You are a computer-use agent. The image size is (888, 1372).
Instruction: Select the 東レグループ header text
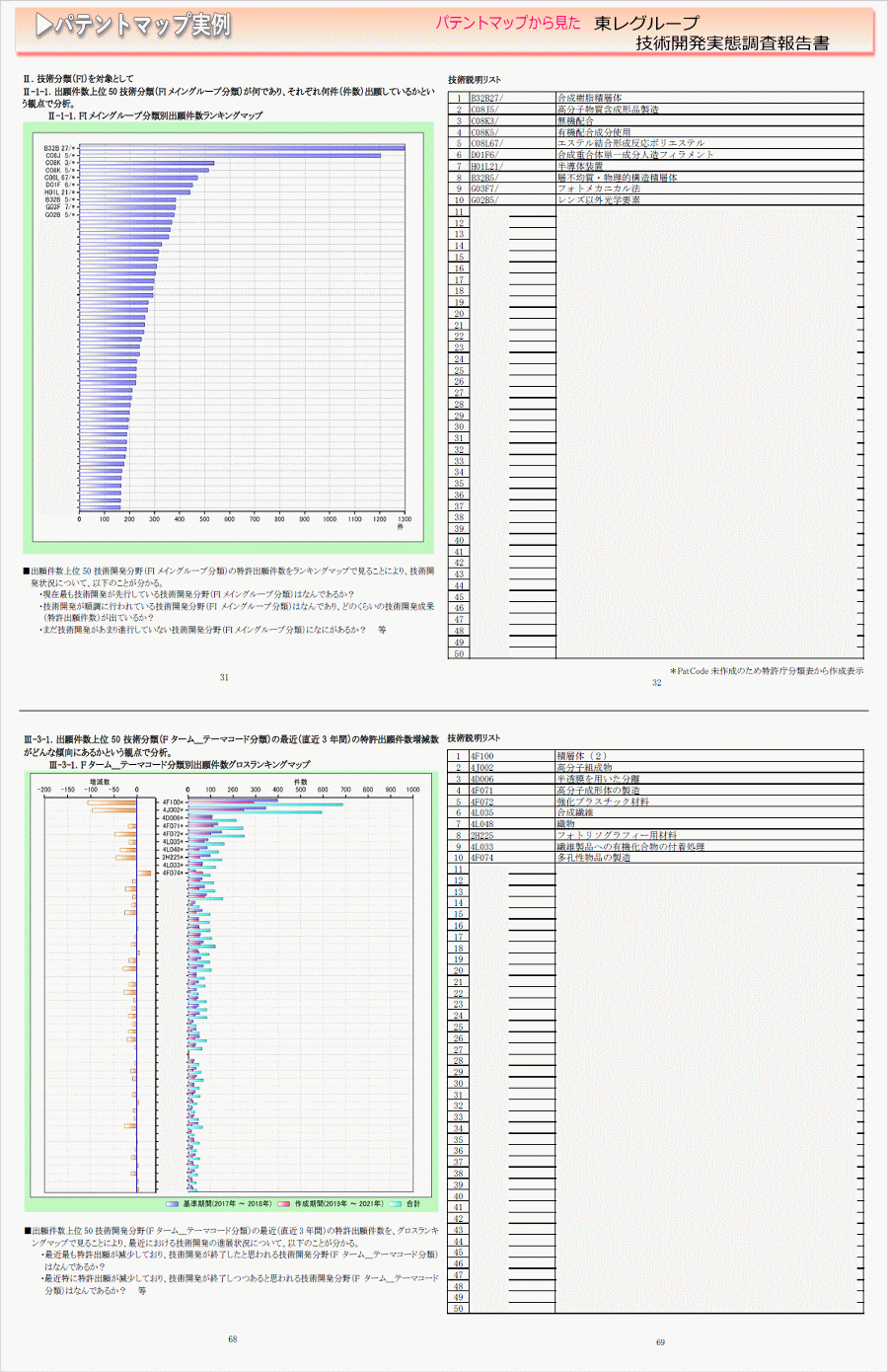[x=646, y=23]
